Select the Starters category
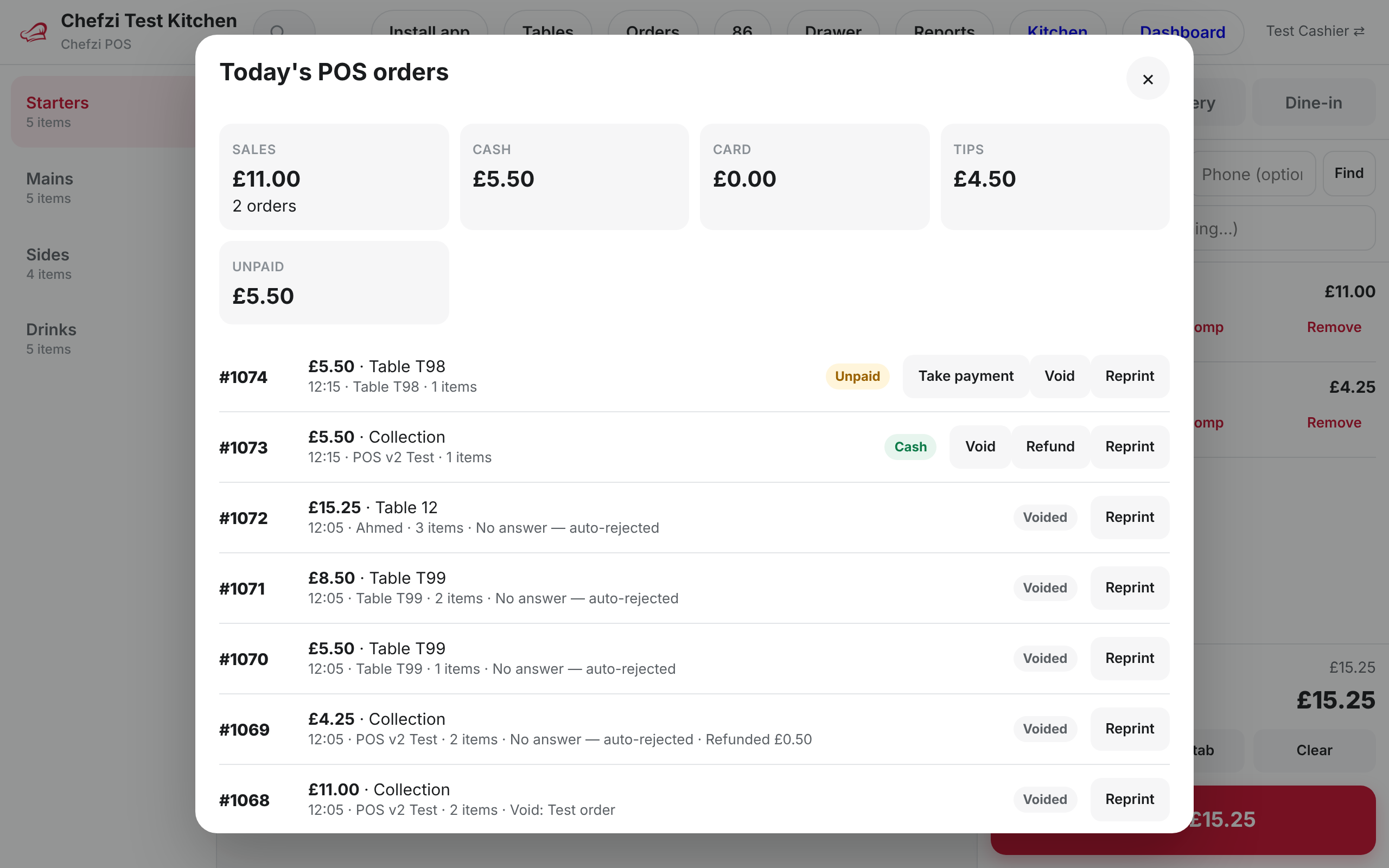This screenshot has width=1389, height=868. coord(103,112)
